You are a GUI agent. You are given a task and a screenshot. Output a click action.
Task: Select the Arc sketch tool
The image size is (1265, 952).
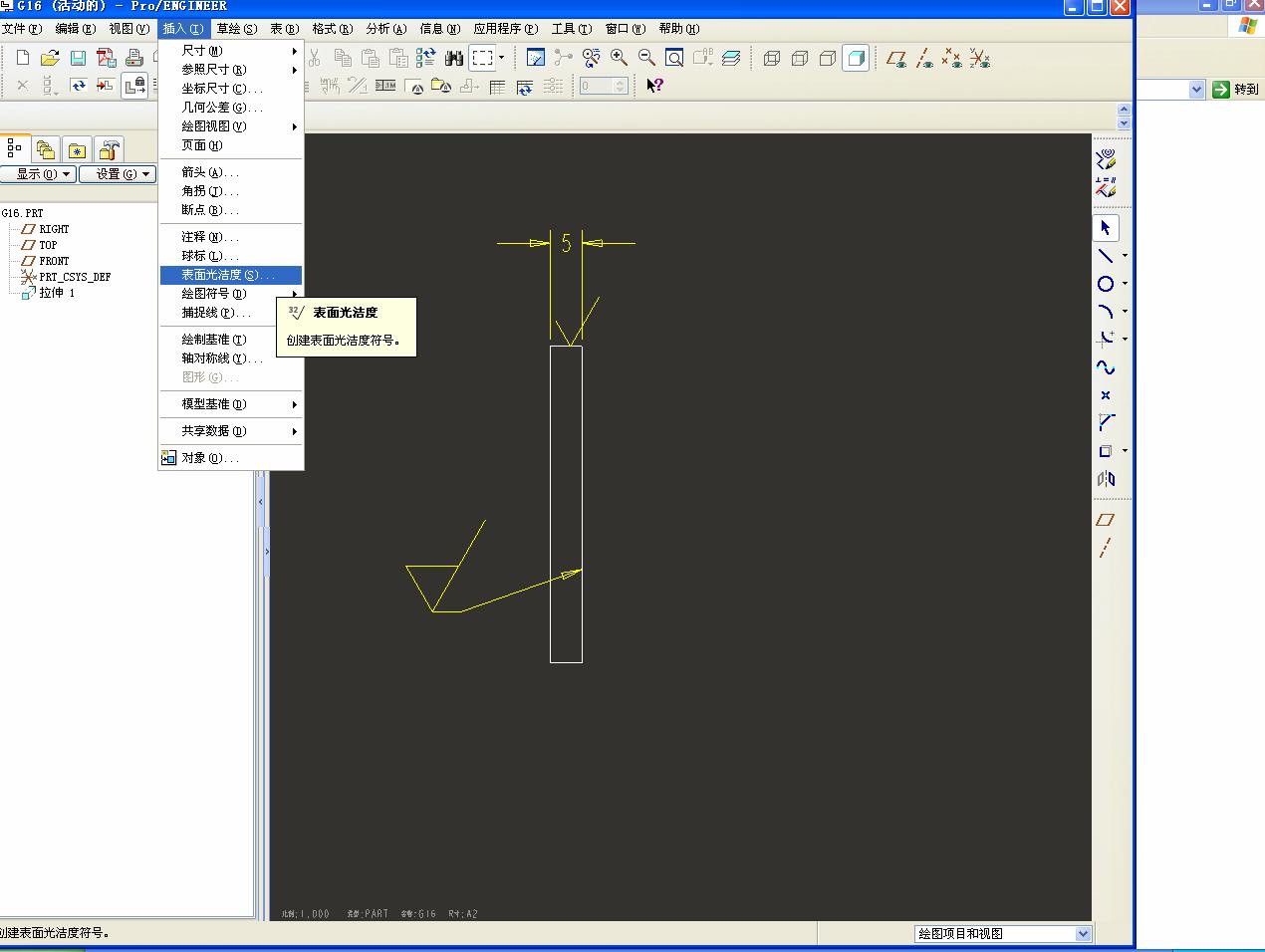[1106, 312]
